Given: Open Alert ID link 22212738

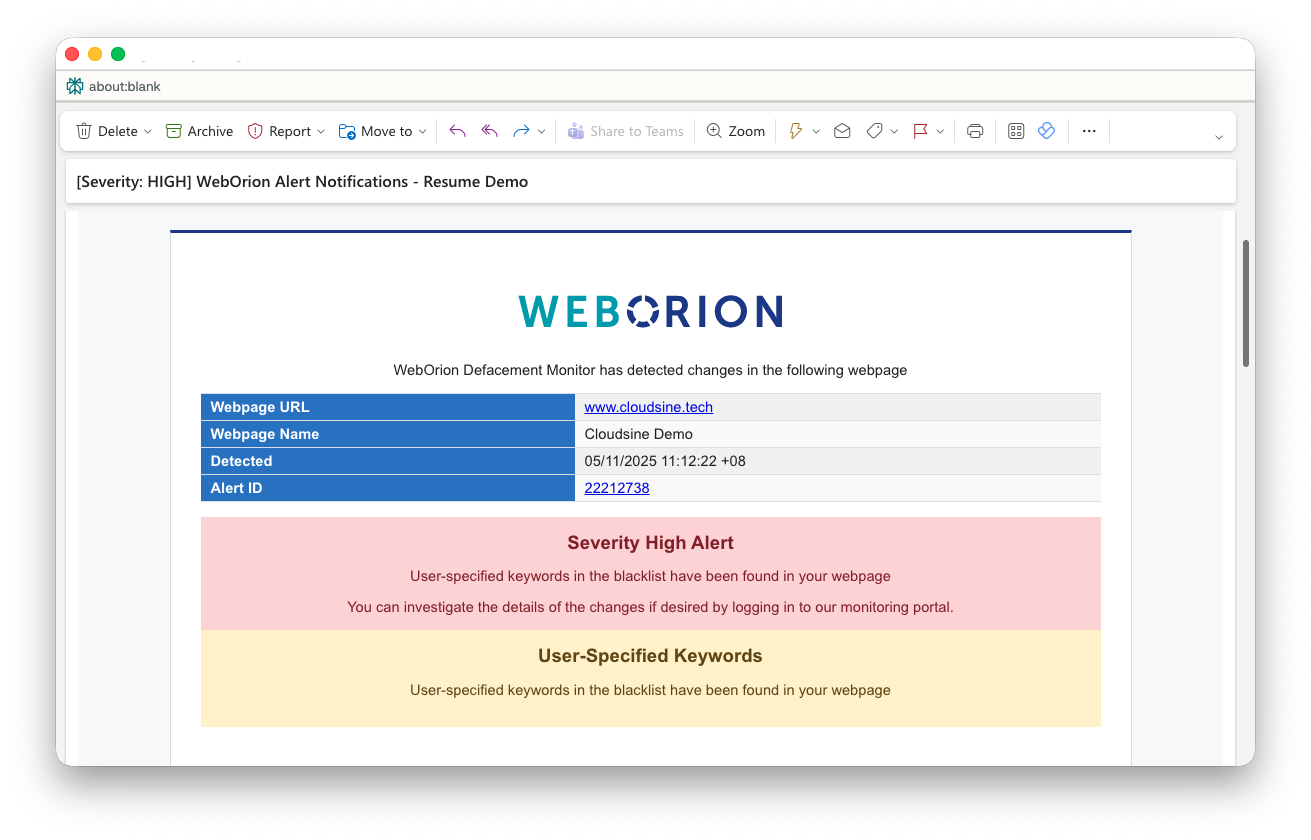Looking at the screenshot, I should point(617,488).
